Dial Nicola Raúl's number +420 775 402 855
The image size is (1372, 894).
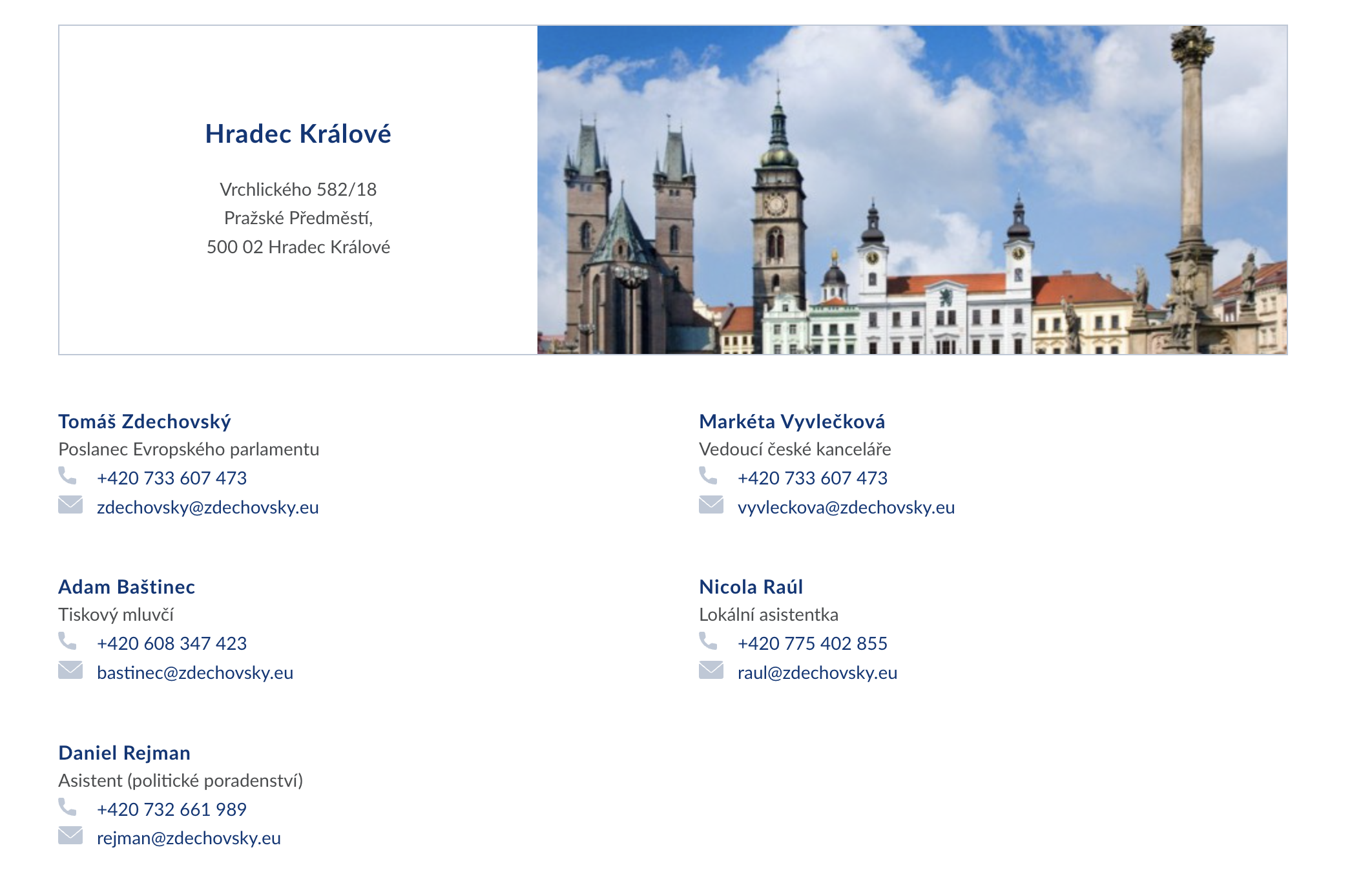coord(812,643)
